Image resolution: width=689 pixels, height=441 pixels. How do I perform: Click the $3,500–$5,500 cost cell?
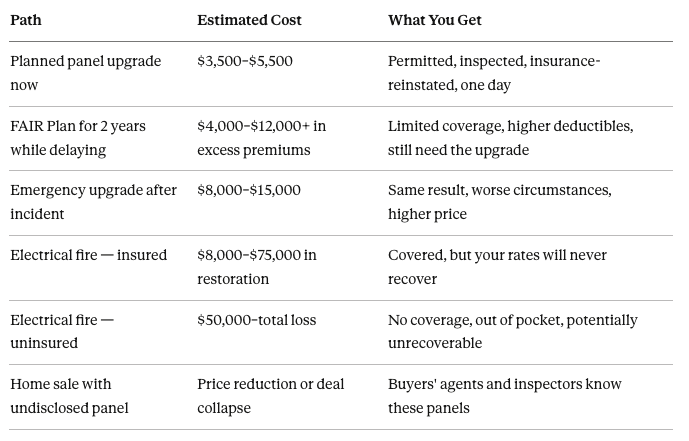click(245, 61)
